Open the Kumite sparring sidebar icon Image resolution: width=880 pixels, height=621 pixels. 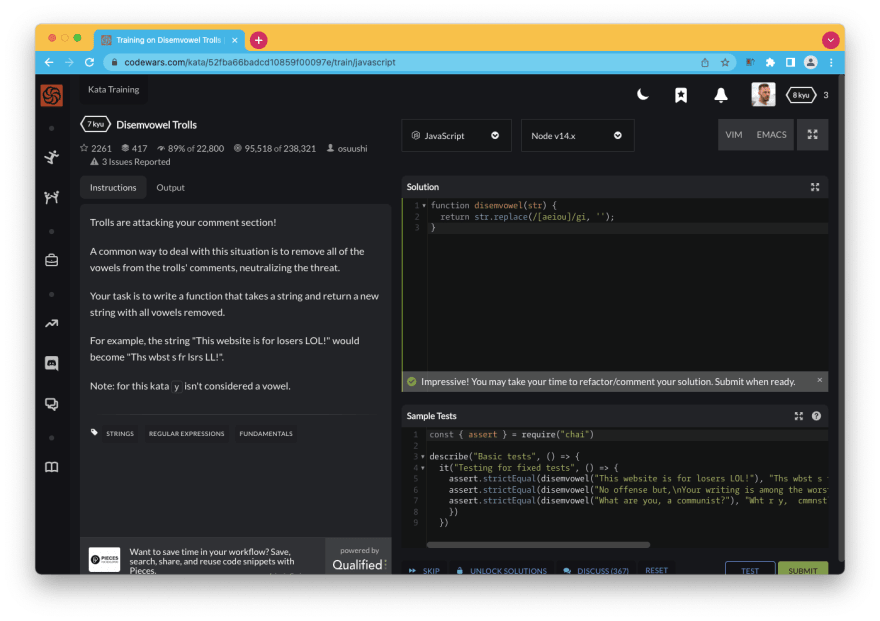coord(52,197)
